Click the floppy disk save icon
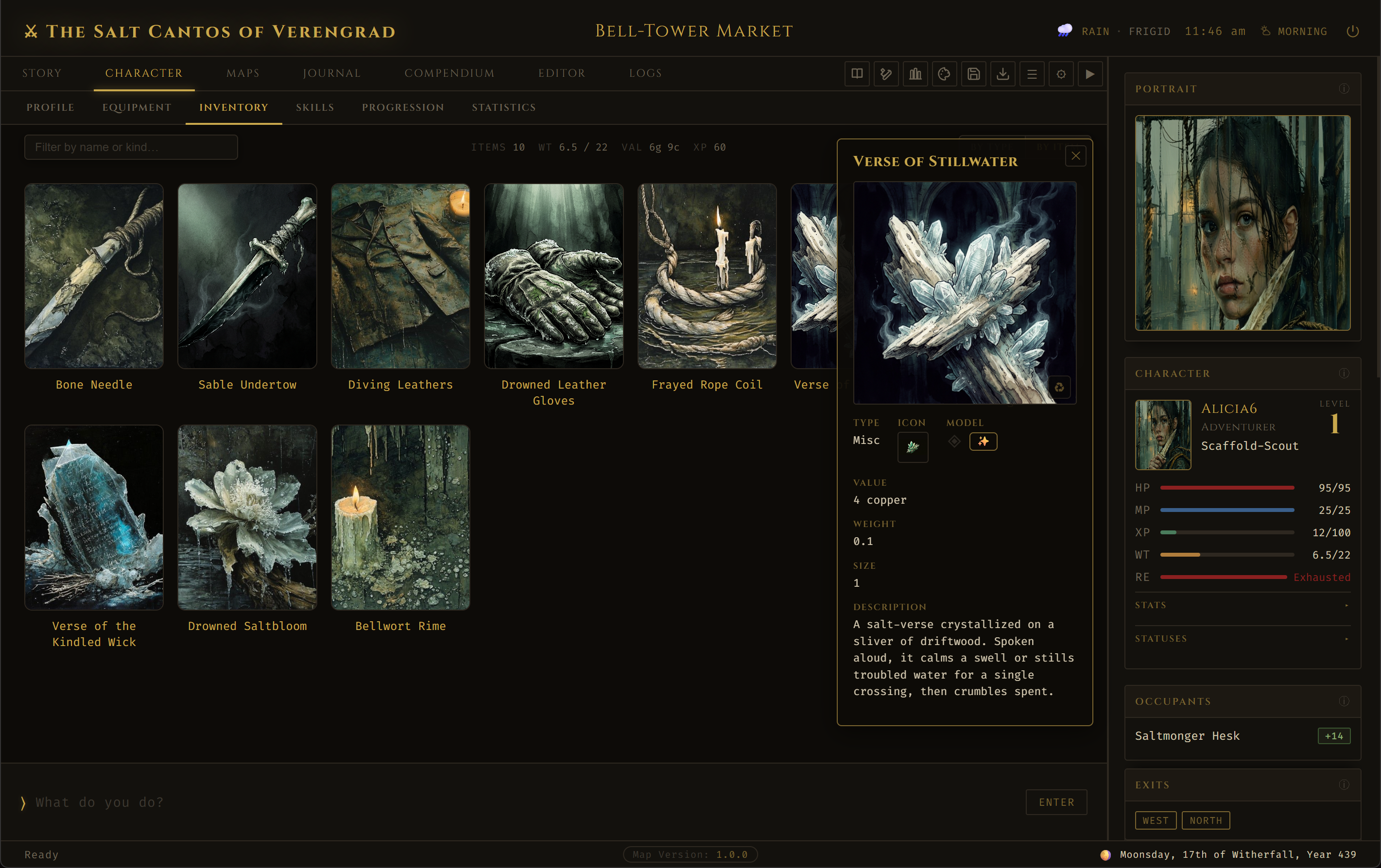The height and width of the screenshot is (868, 1381). click(x=974, y=74)
